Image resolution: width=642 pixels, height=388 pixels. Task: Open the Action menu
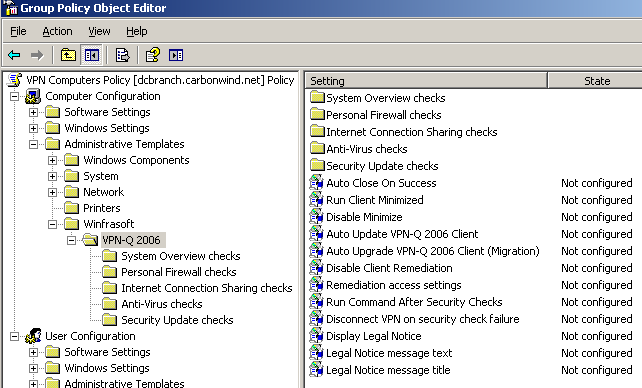[x=57, y=31]
